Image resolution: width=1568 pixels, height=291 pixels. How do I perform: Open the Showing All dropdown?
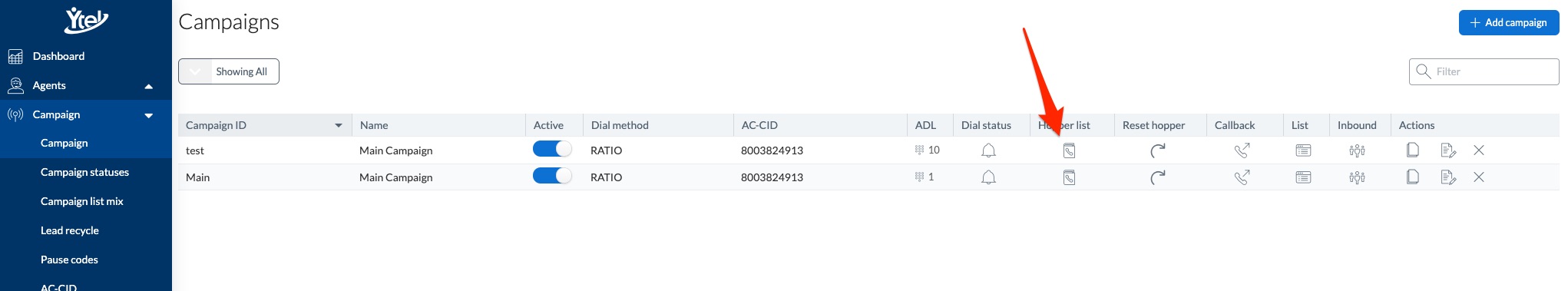coord(229,71)
